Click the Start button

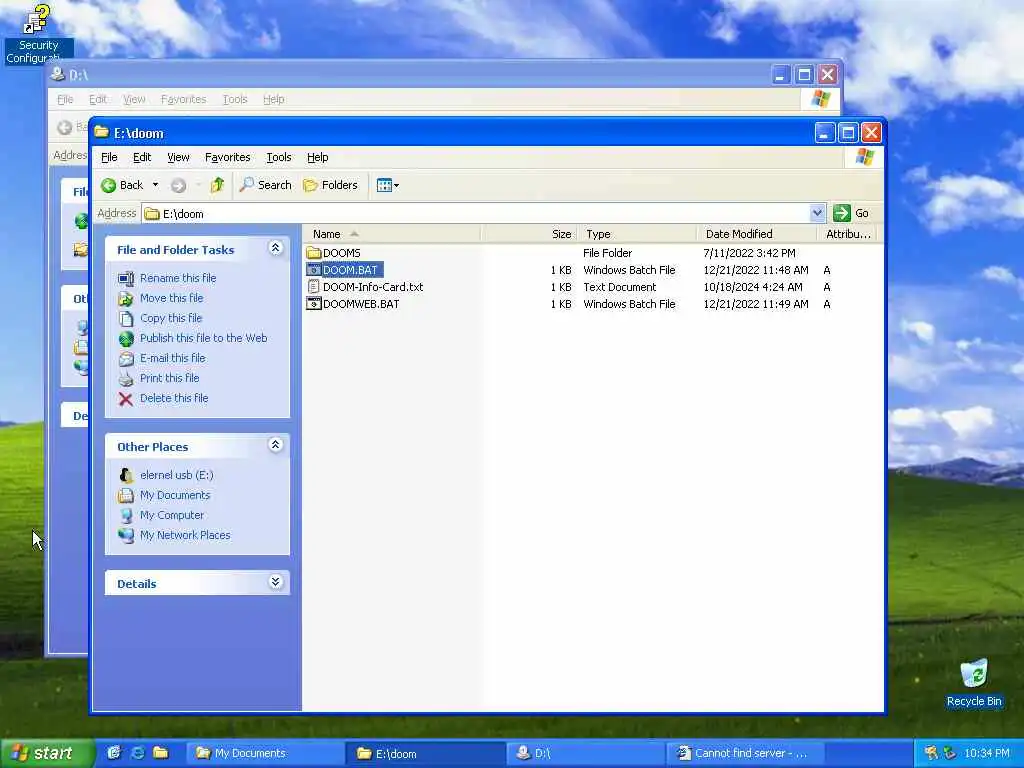(x=46, y=754)
